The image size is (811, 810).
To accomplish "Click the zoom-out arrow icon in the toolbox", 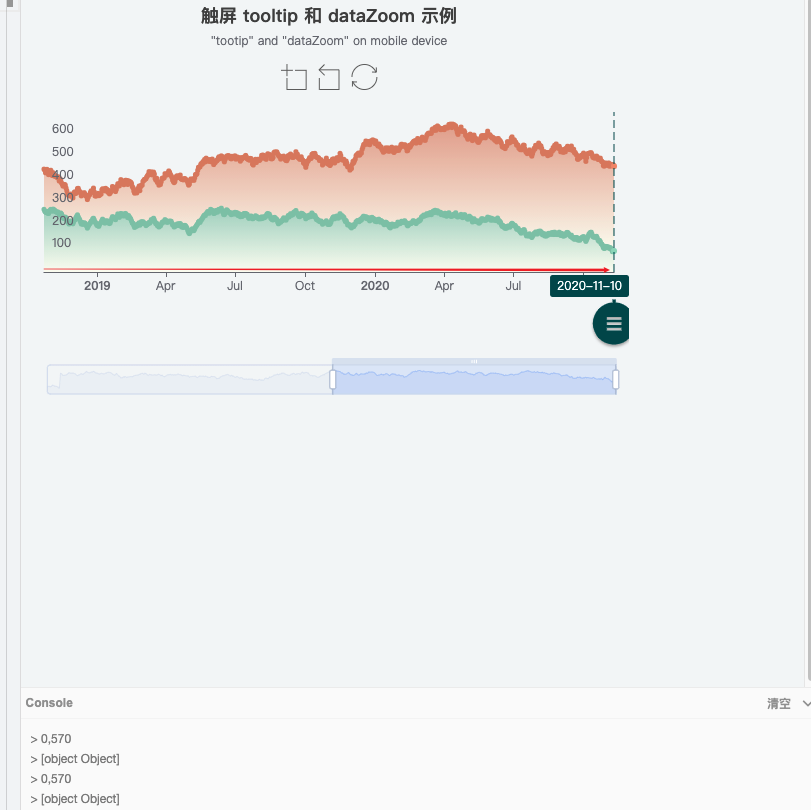I will point(328,77).
